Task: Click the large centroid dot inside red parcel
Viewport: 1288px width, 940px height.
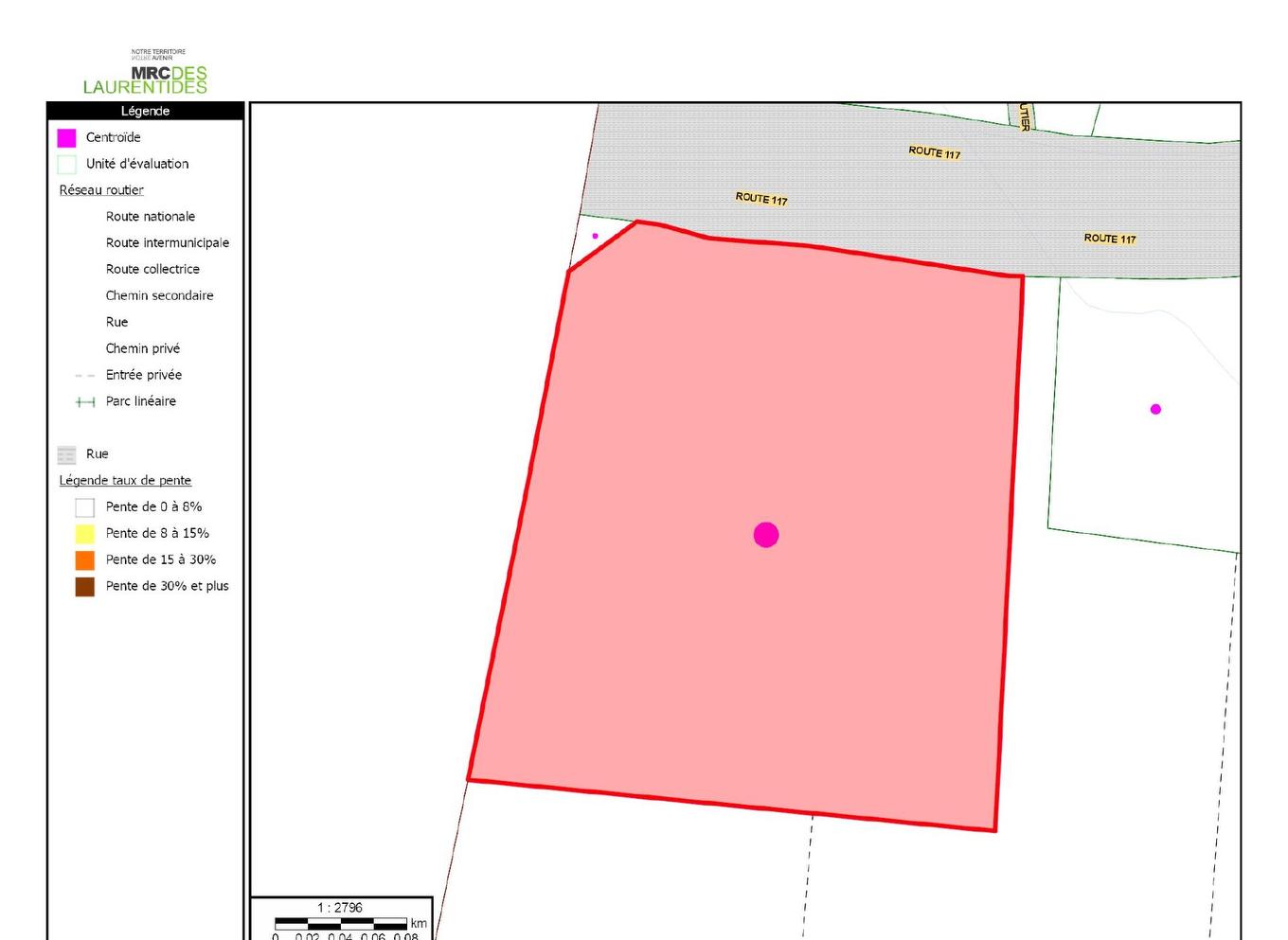Action: pos(766,535)
